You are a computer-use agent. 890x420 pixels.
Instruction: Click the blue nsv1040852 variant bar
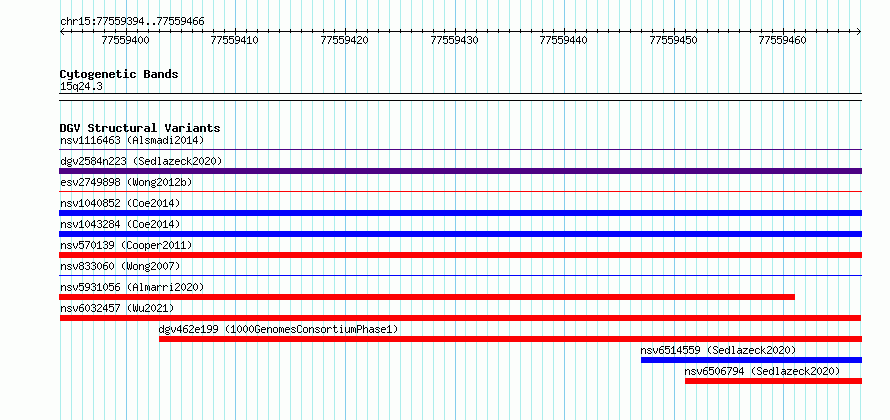click(x=460, y=213)
